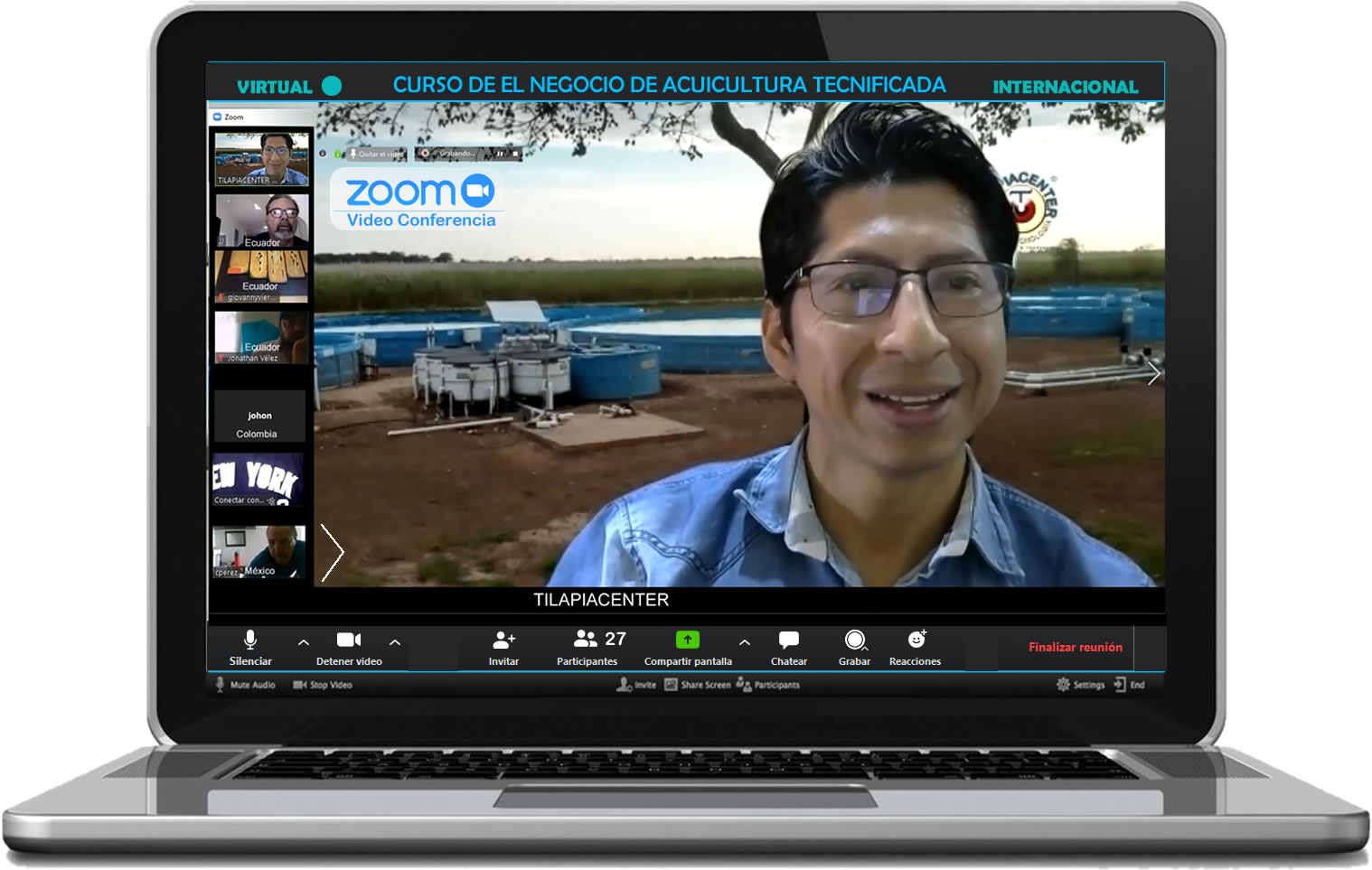Image resolution: width=1372 pixels, height=870 pixels.
Task: Click the Zoom window title icon
Action: point(217,117)
